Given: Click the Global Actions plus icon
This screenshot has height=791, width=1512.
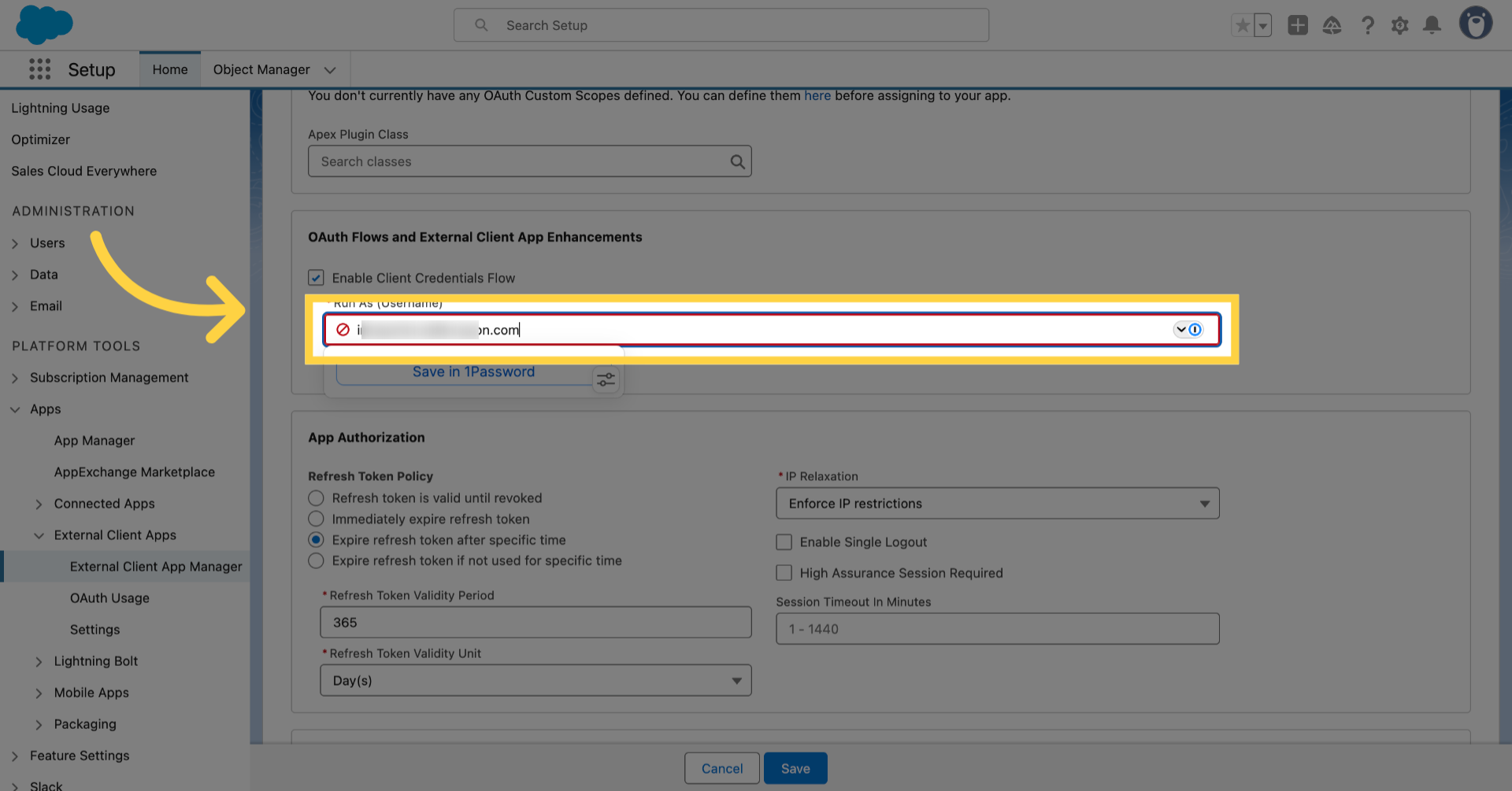Looking at the screenshot, I should tap(1297, 26).
